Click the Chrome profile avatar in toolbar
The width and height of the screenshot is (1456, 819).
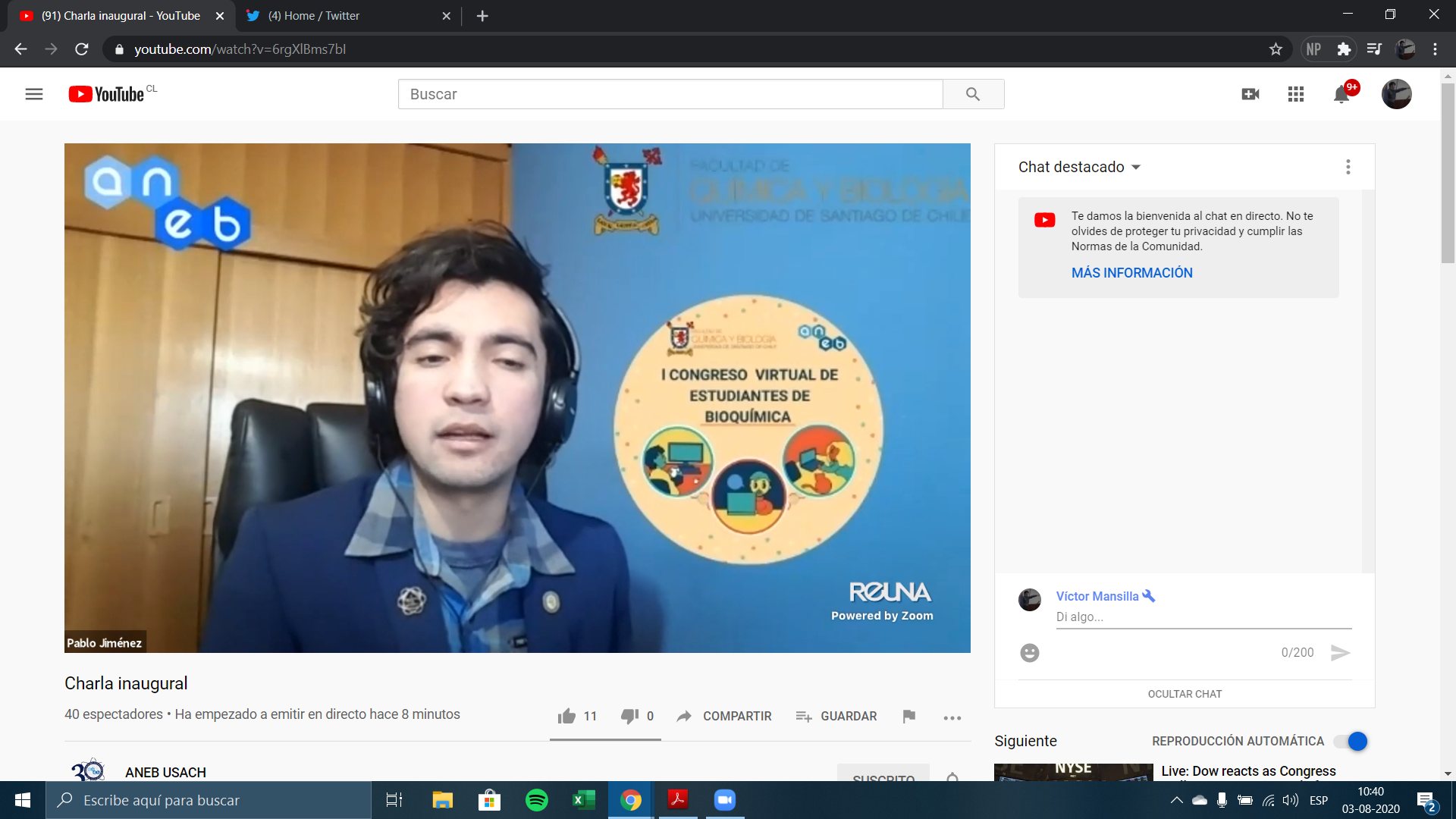tap(1405, 49)
